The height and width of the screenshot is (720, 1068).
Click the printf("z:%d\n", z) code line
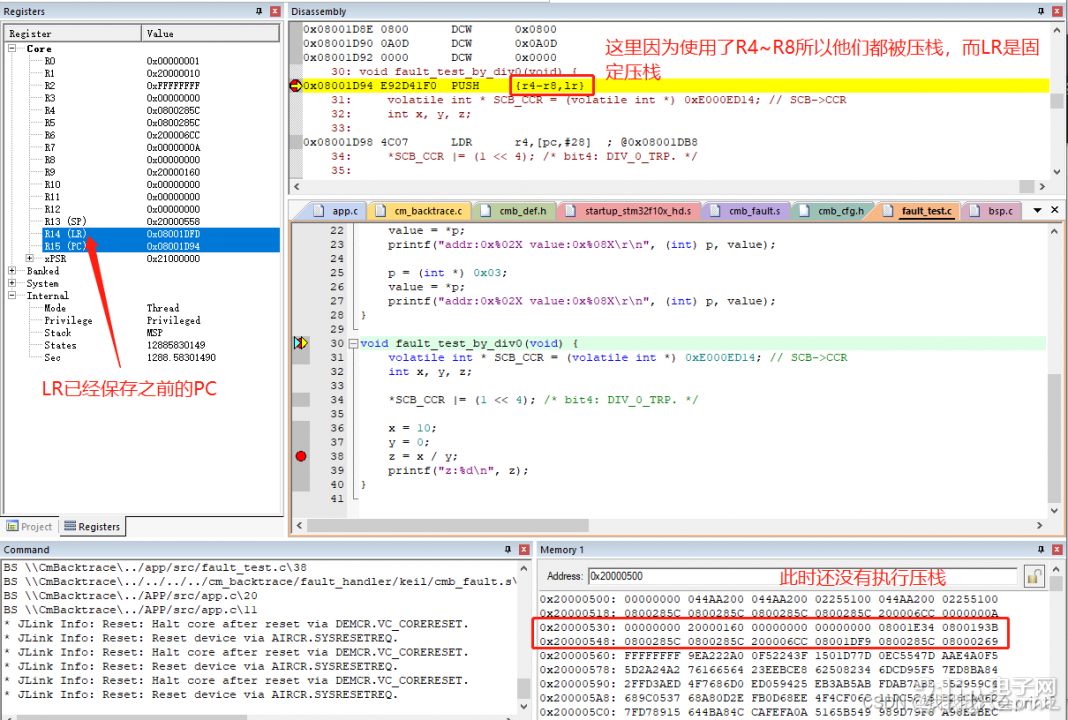(458, 470)
